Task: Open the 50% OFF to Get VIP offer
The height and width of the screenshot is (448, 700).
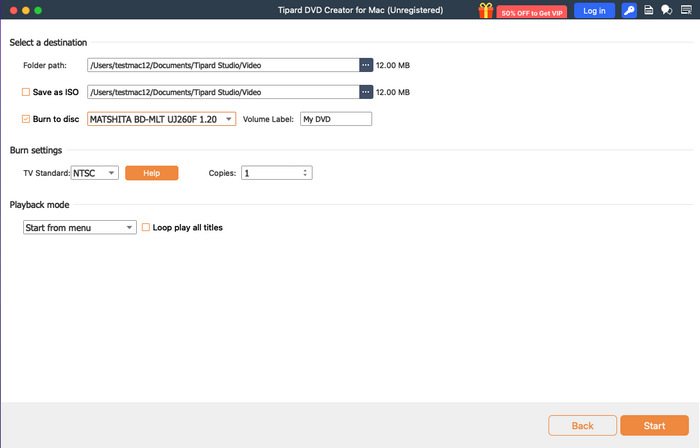Action: (532, 12)
